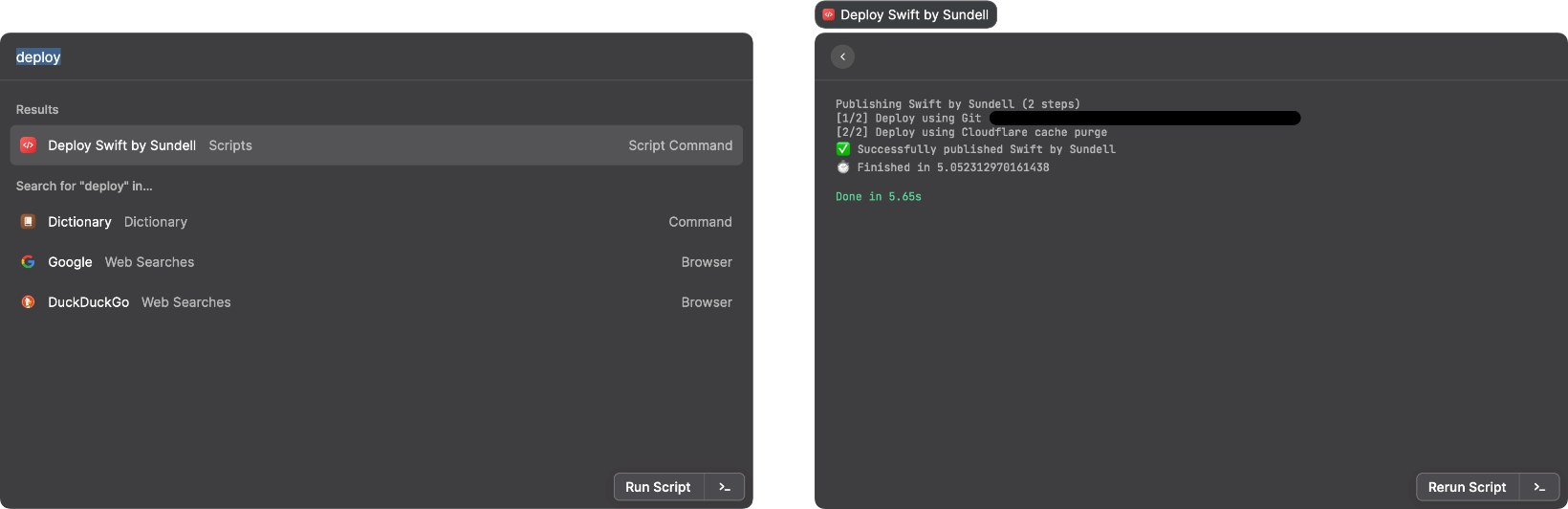Click the green "Done in 5.65s" status text
1568x509 pixels.
(879, 197)
